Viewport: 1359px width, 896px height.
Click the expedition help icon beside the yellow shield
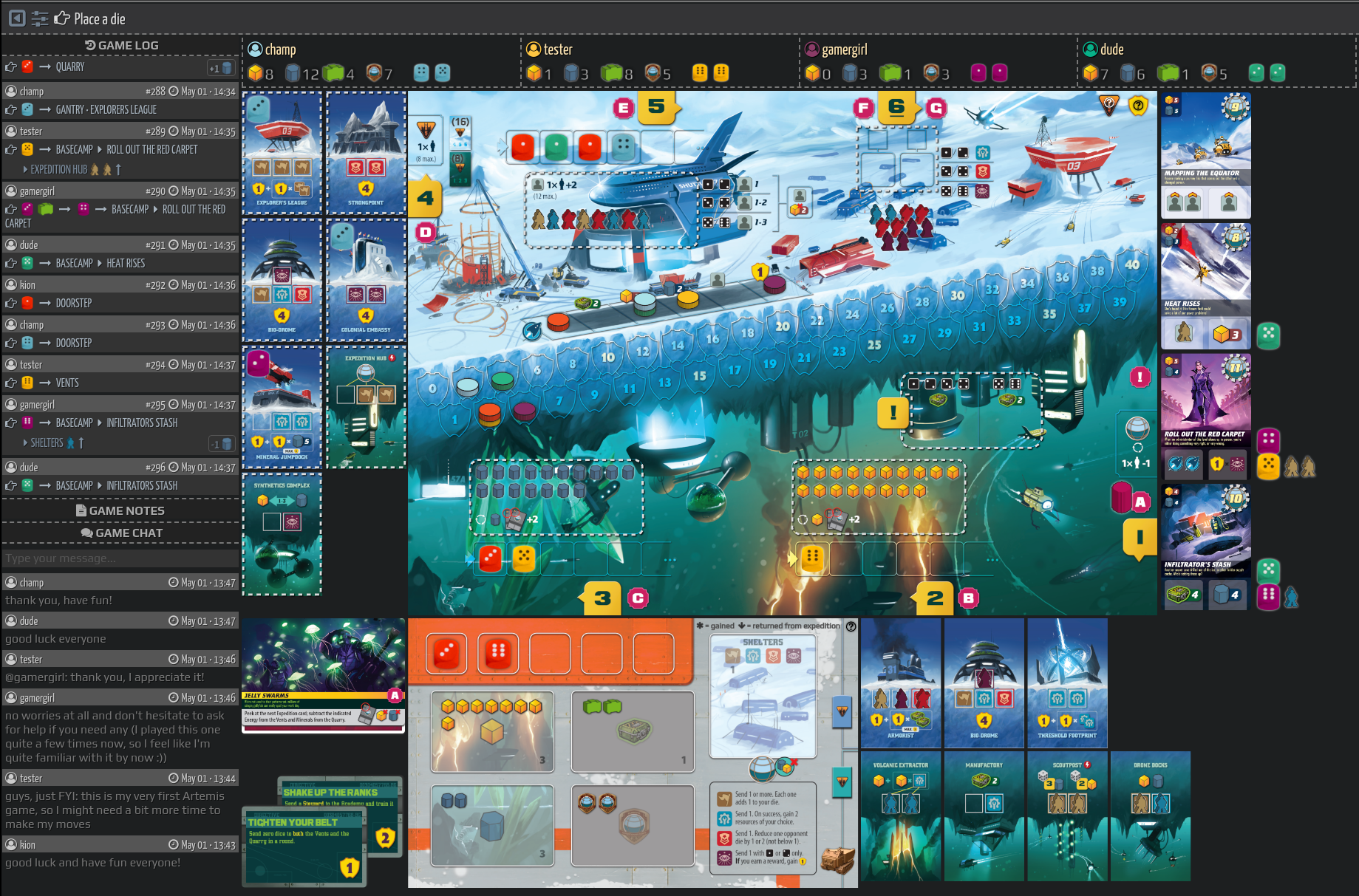point(1109,106)
